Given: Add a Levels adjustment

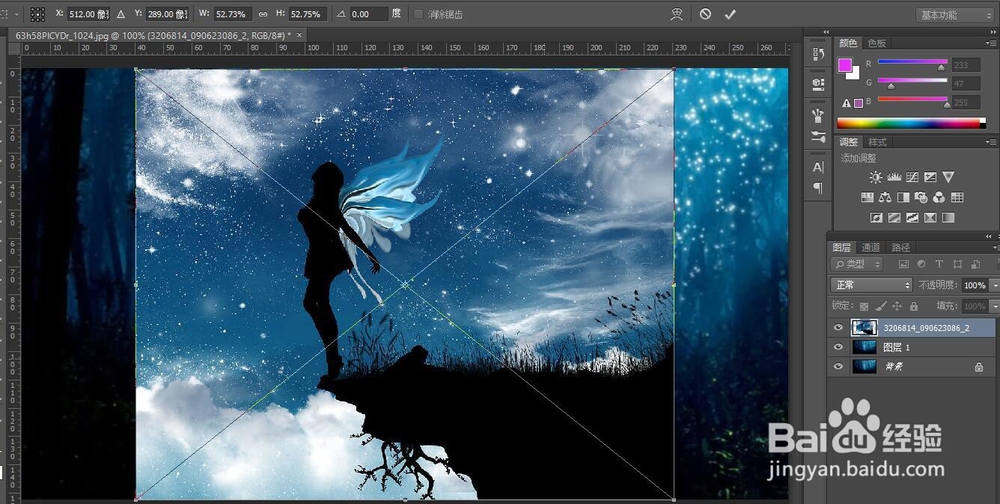Looking at the screenshot, I should coord(893,177).
